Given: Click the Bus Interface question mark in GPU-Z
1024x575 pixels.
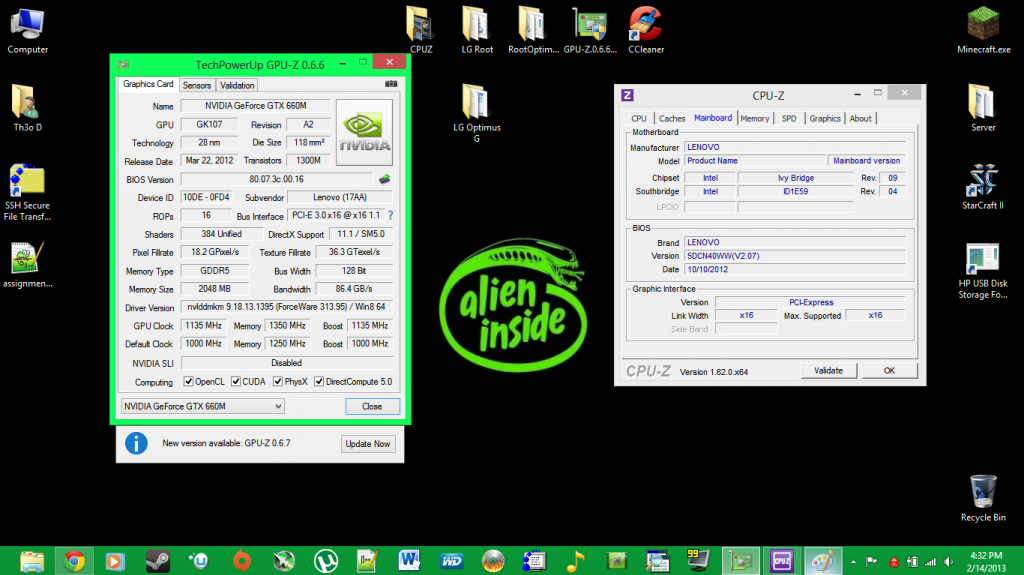Looking at the screenshot, I should pyautogui.click(x=391, y=215).
